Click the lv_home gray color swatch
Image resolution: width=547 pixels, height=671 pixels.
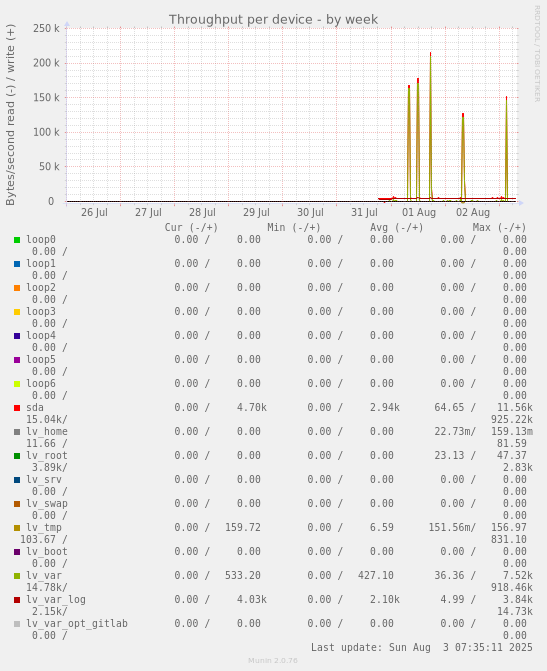(17, 432)
